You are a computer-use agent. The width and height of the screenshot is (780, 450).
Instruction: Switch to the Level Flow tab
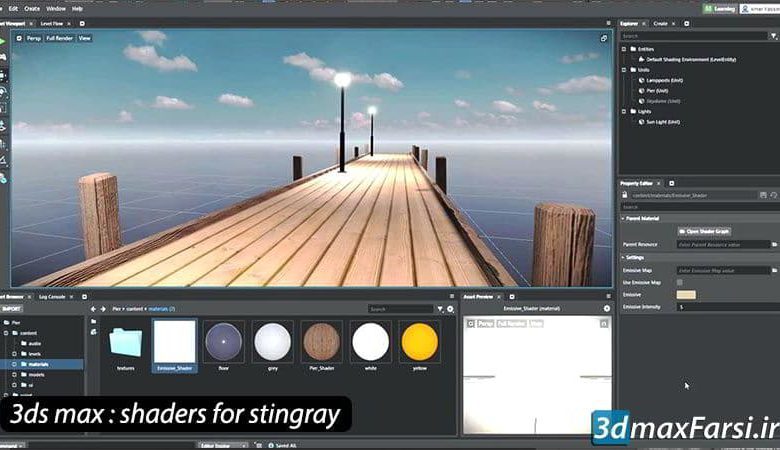(x=52, y=23)
